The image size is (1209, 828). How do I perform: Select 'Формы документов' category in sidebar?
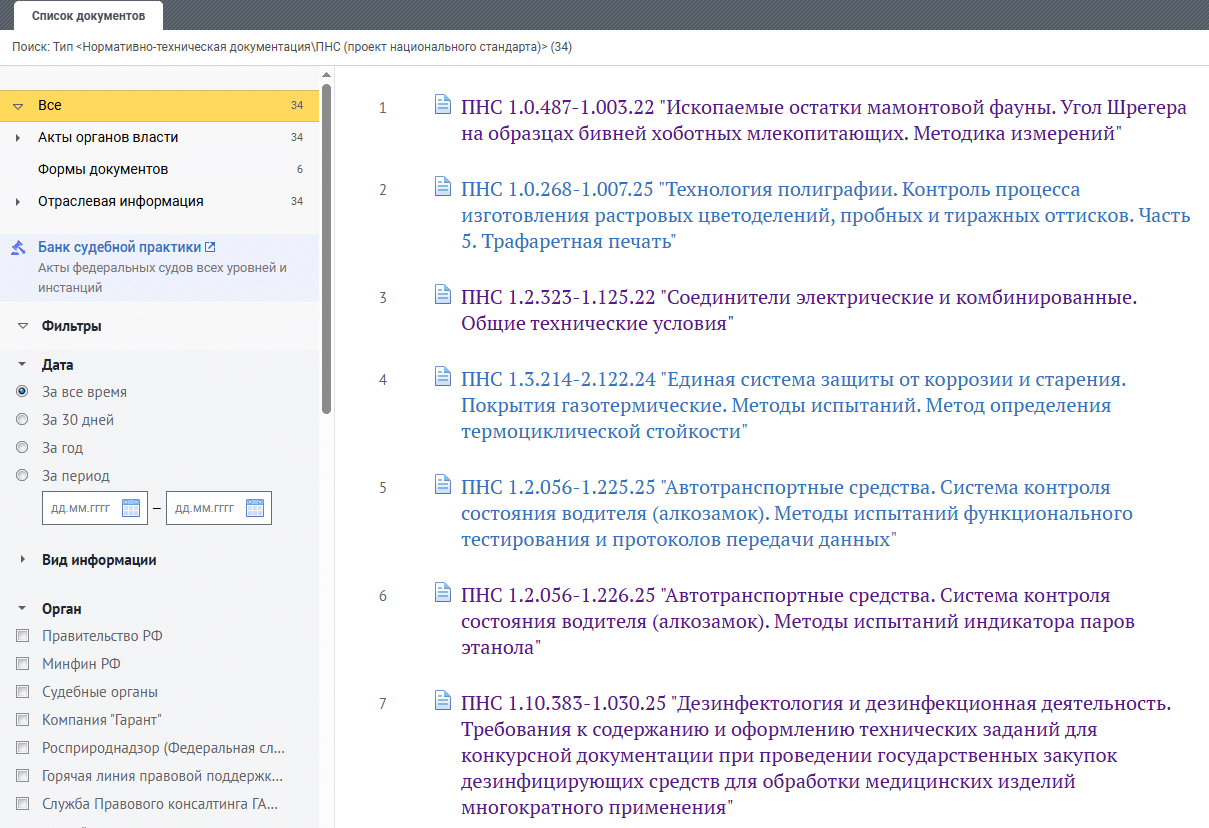click(103, 169)
